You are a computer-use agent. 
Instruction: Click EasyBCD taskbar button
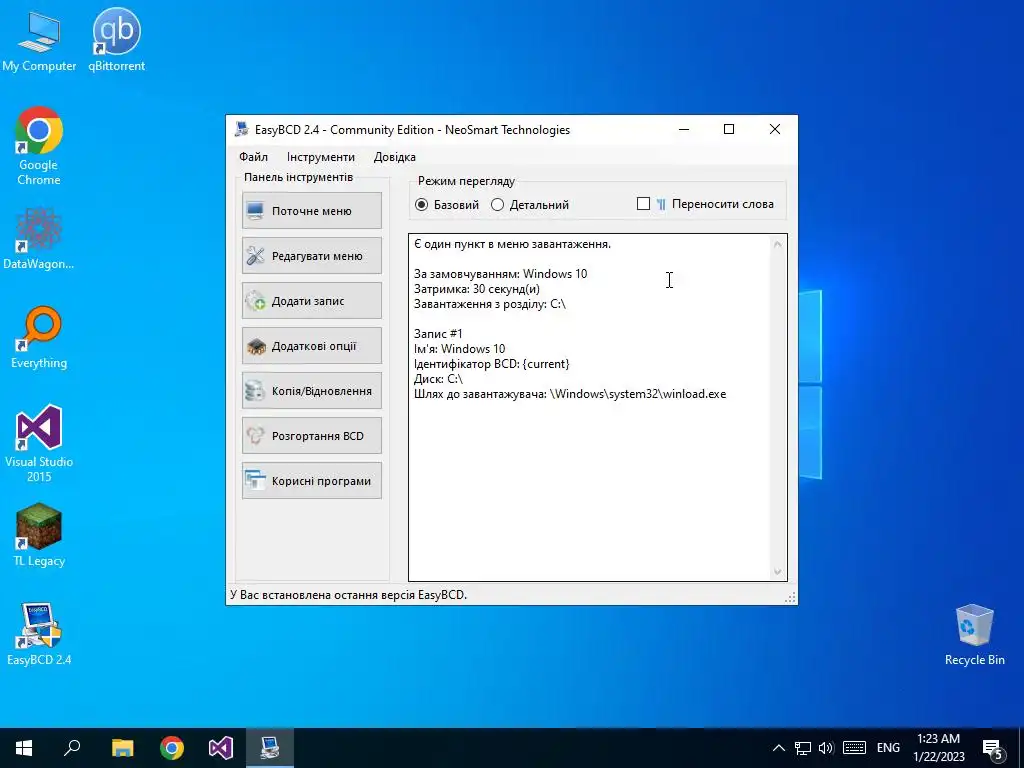point(270,748)
